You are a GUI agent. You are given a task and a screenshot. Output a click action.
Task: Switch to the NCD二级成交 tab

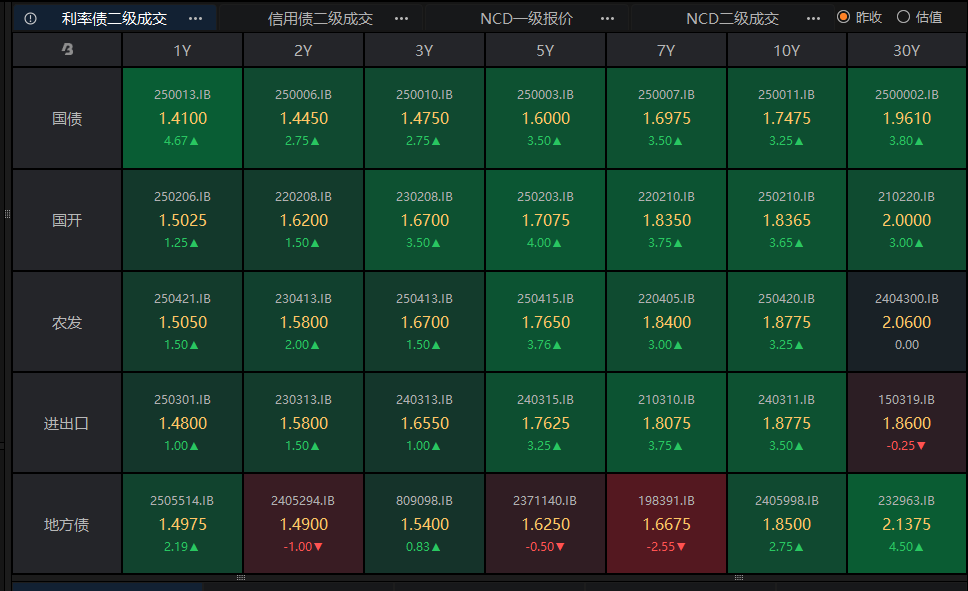click(x=732, y=18)
